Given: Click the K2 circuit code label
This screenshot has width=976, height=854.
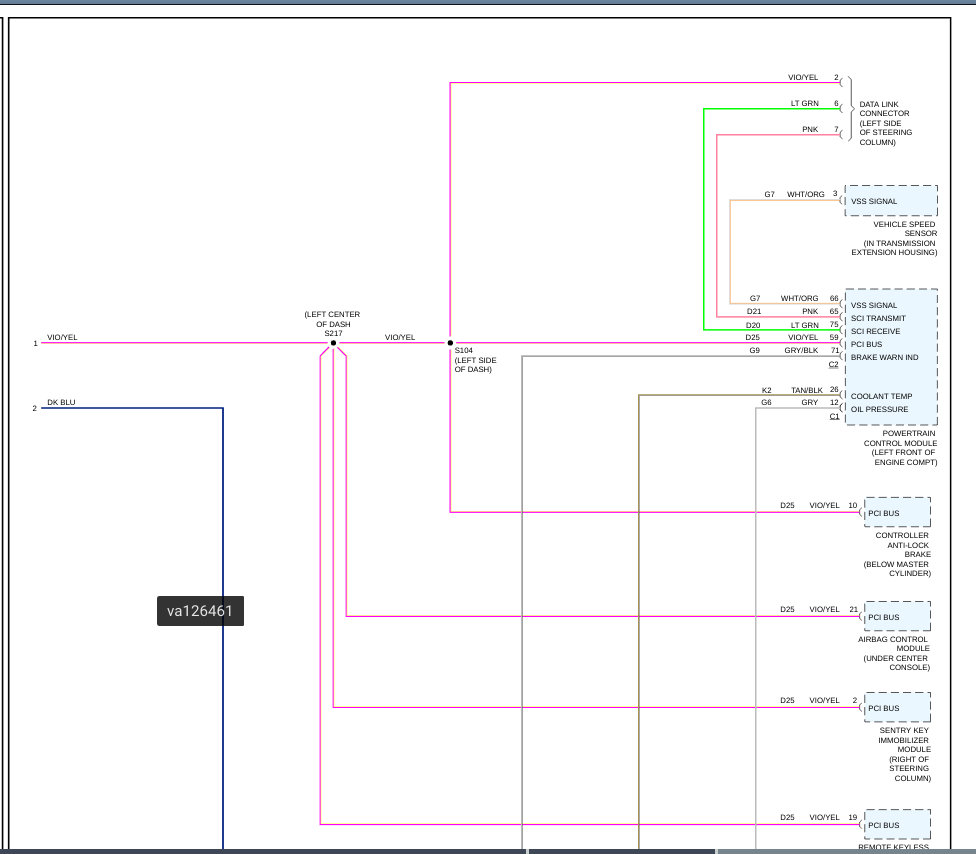Looking at the screenshot, I should [x=766, y=390].
